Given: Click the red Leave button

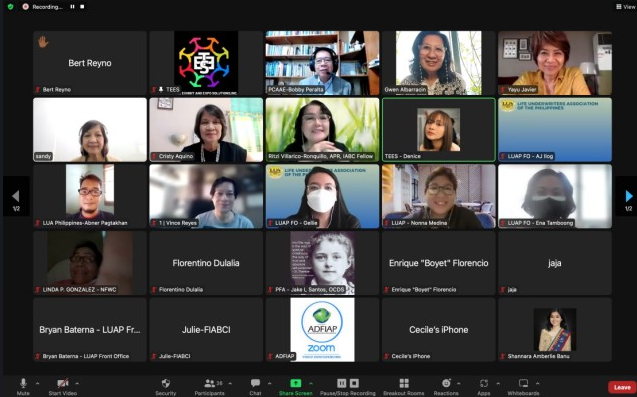Looking at the screenshot, I should coord(622,387).
